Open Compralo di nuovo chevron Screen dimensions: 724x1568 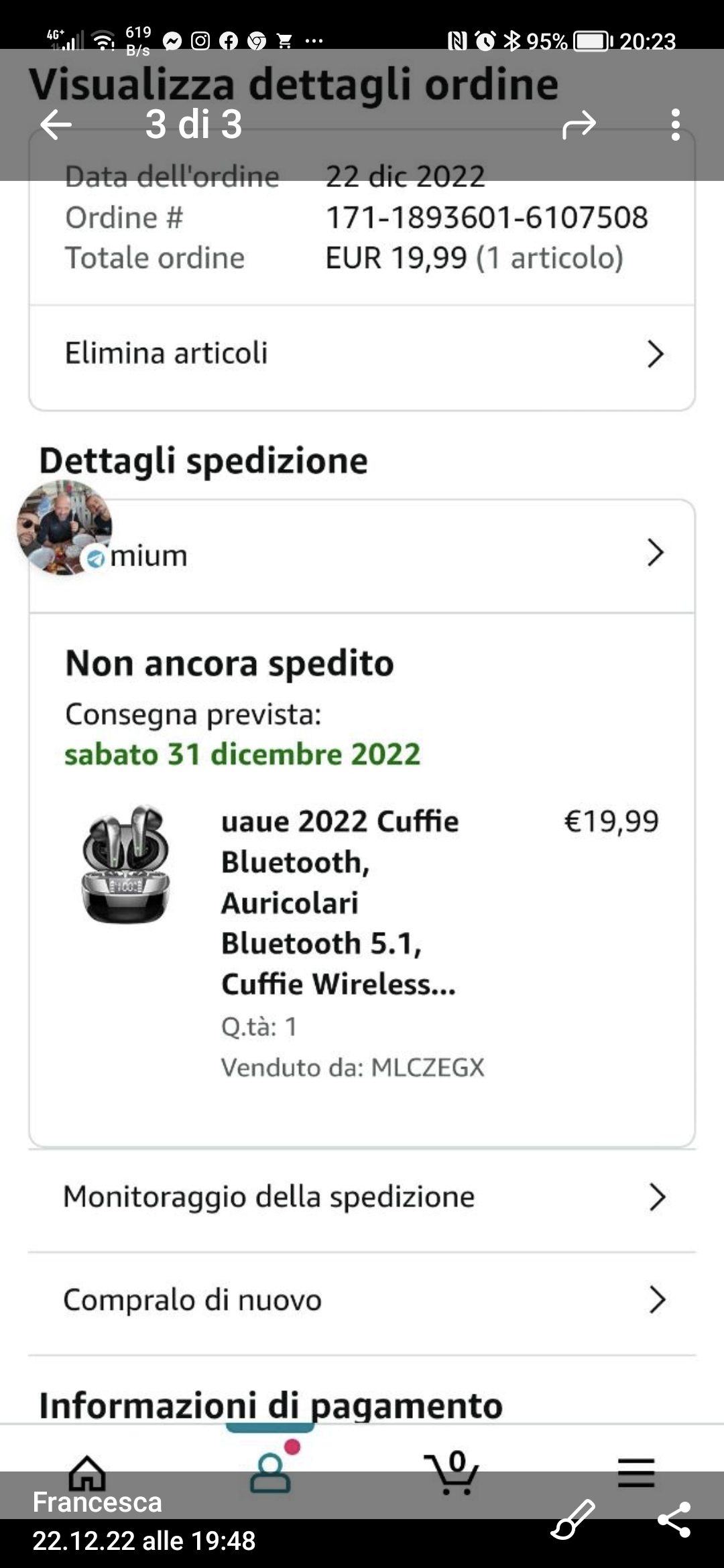click(x=657, y=1300)
